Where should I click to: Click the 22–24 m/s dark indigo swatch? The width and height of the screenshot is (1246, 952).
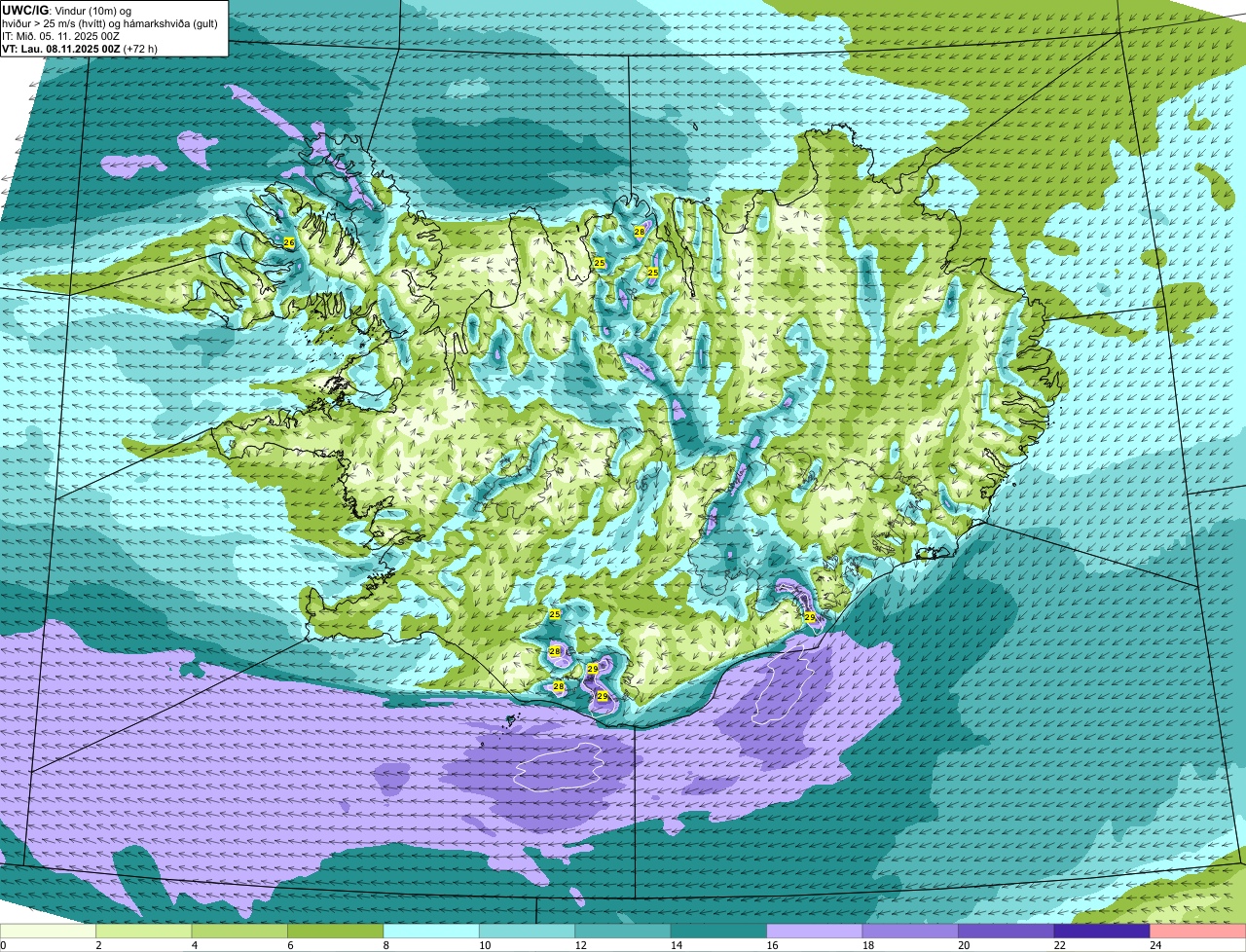1102,931
